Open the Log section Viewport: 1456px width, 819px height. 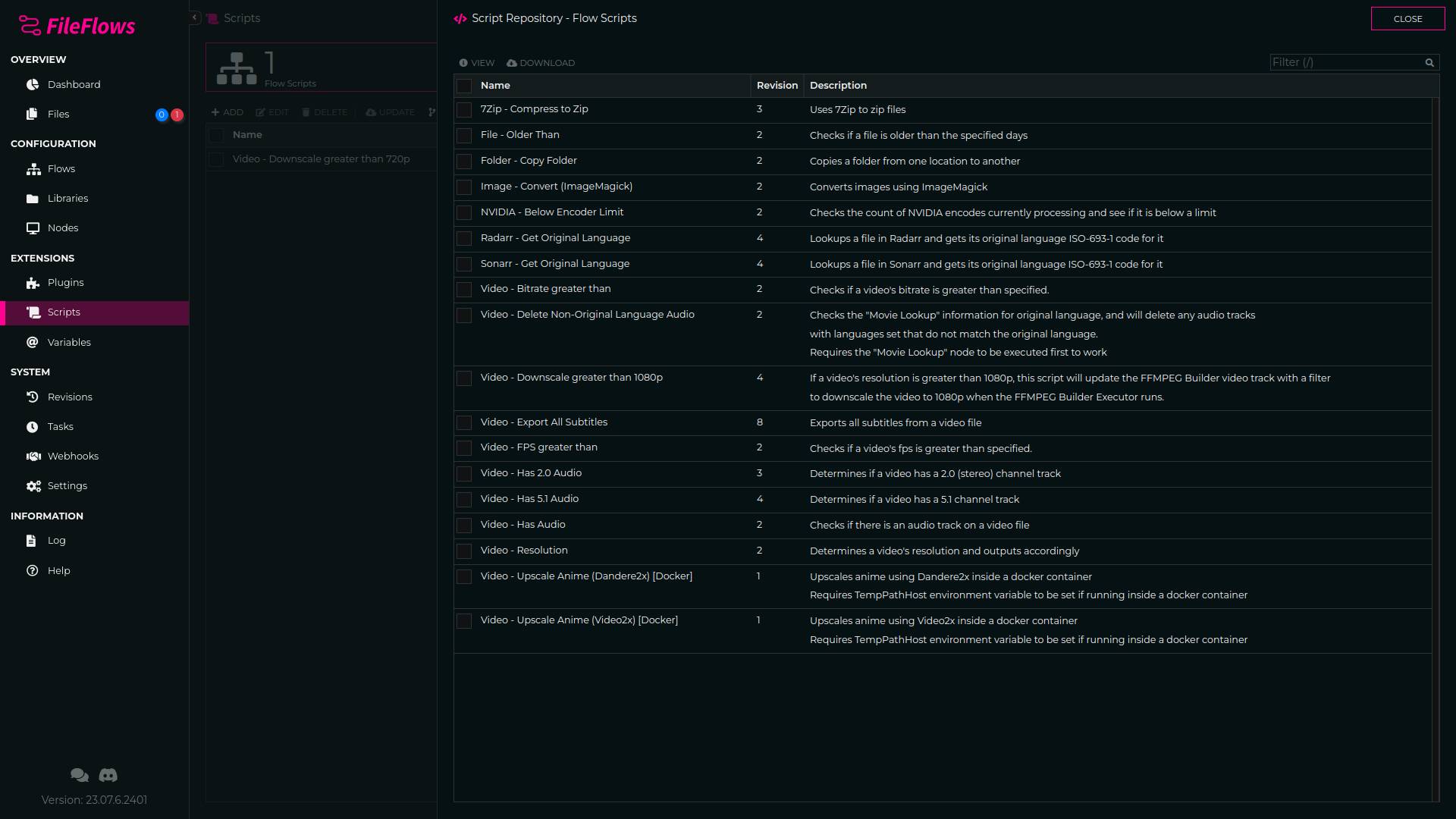(x=56, y=539)
